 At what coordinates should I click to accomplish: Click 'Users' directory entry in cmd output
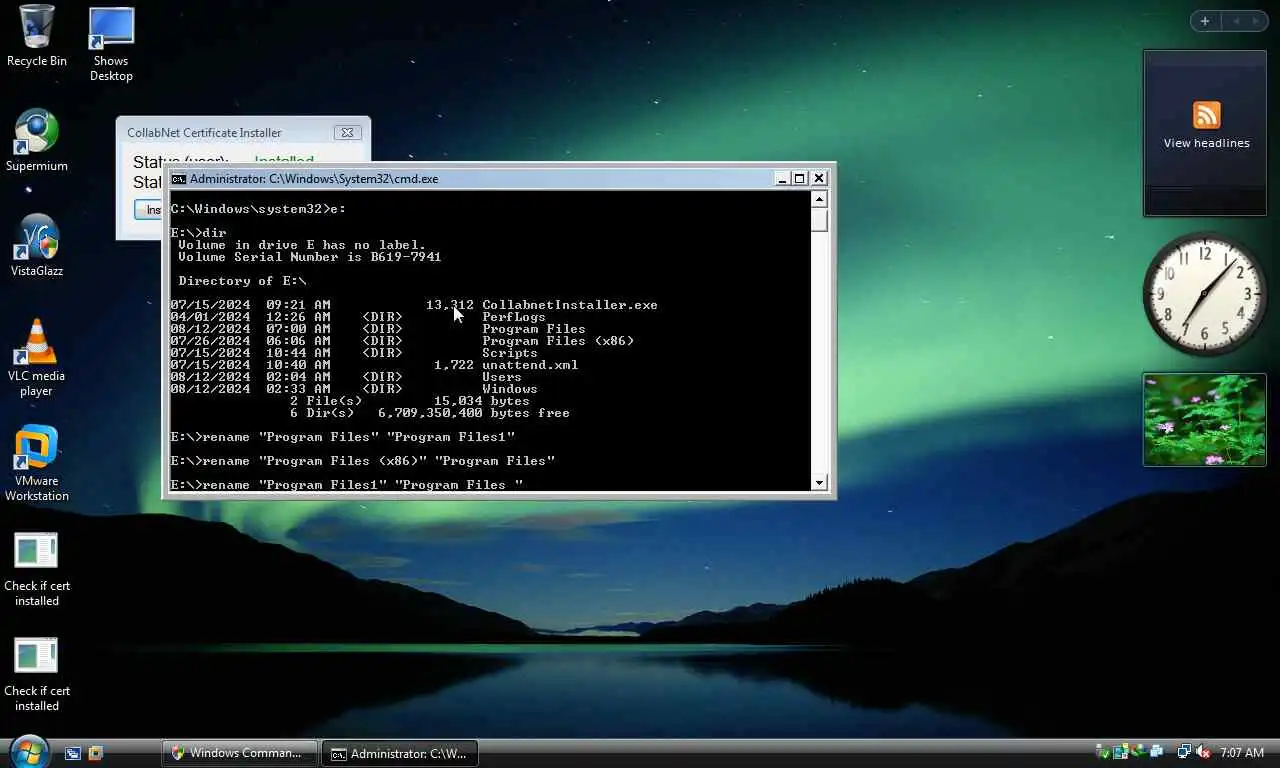(502, 377)
